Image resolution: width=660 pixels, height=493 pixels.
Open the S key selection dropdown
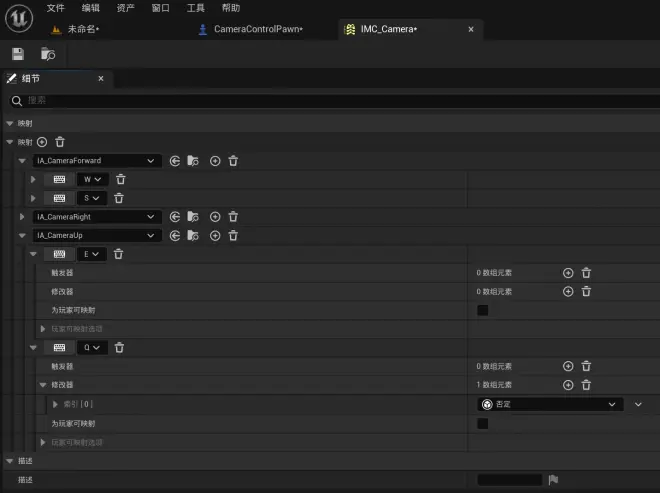[x=92, y=198]
